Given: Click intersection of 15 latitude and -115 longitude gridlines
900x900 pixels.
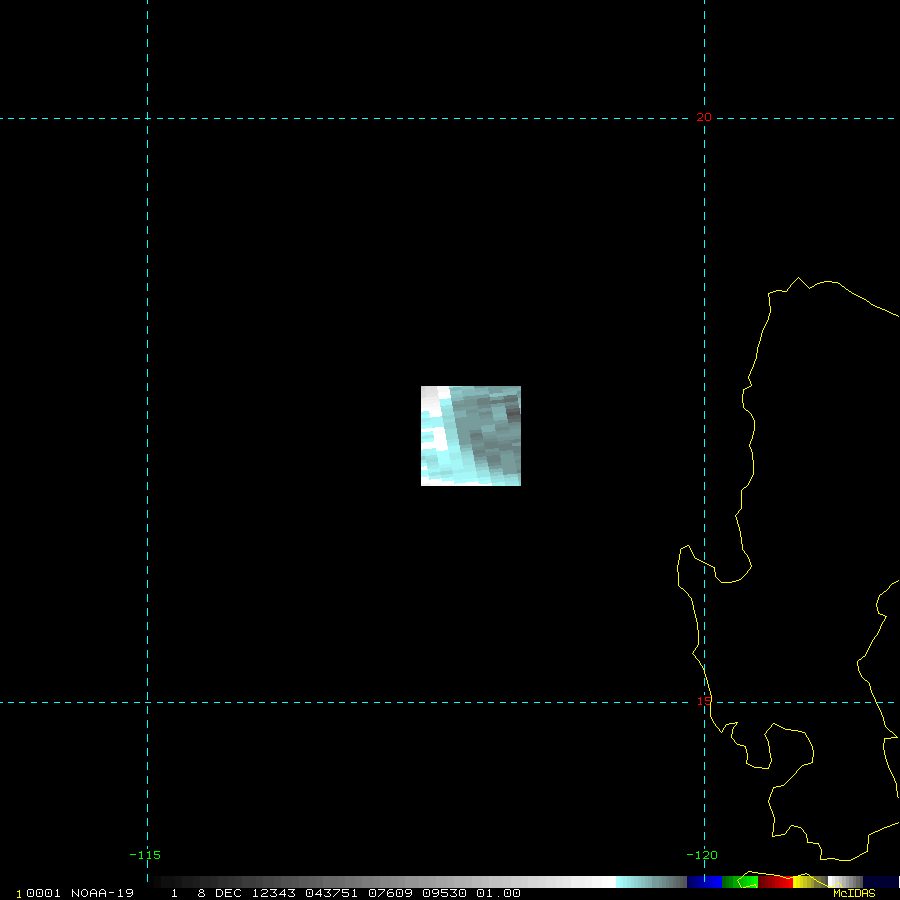Looking at the screenshot, I should pyautogui.click(x=148, y=702).
